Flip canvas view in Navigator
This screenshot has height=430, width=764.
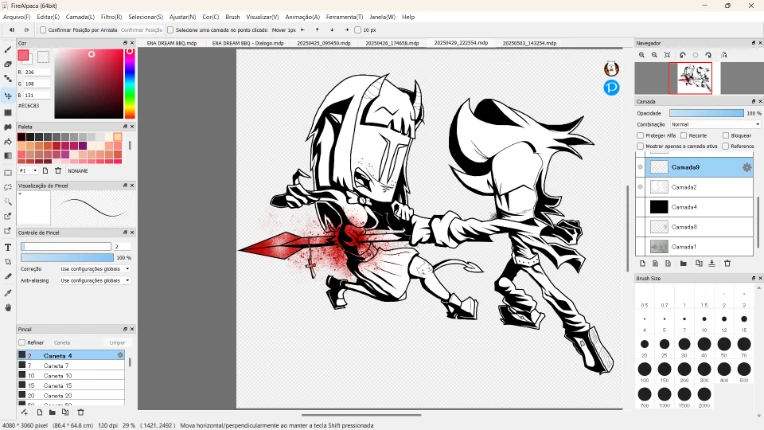[x=724, y=55]
